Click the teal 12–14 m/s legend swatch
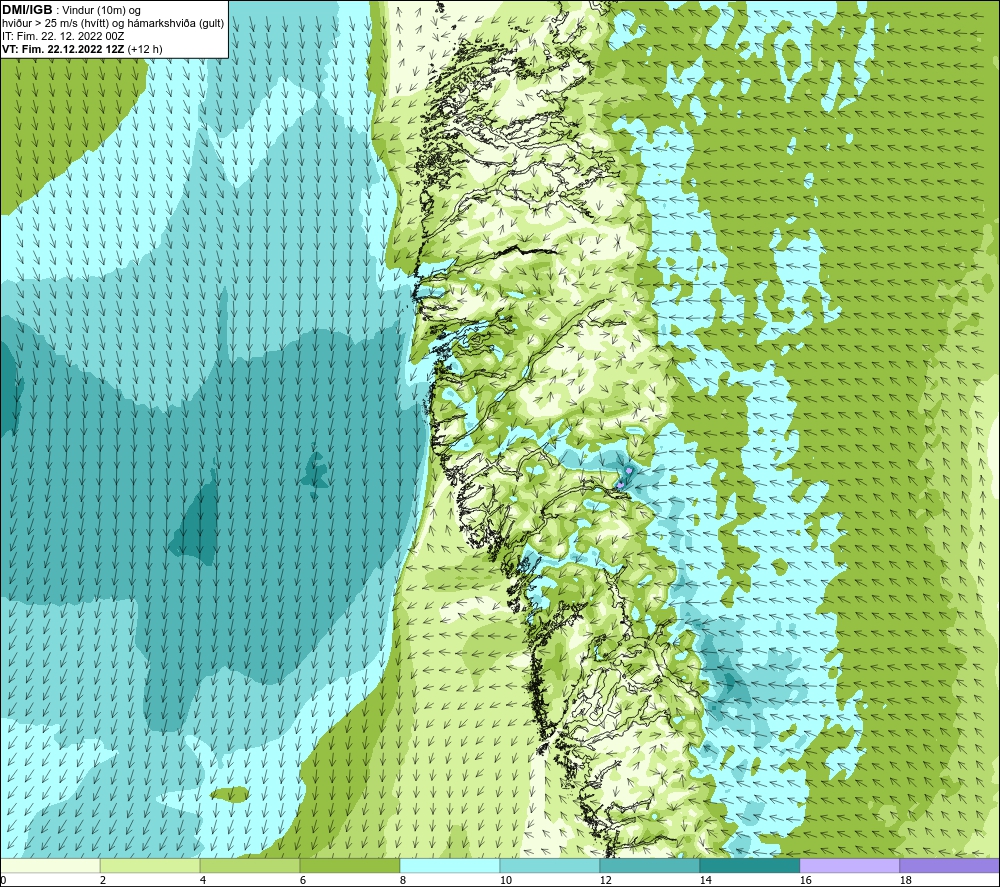This screenshot has height=887, width=1000. 649,865
